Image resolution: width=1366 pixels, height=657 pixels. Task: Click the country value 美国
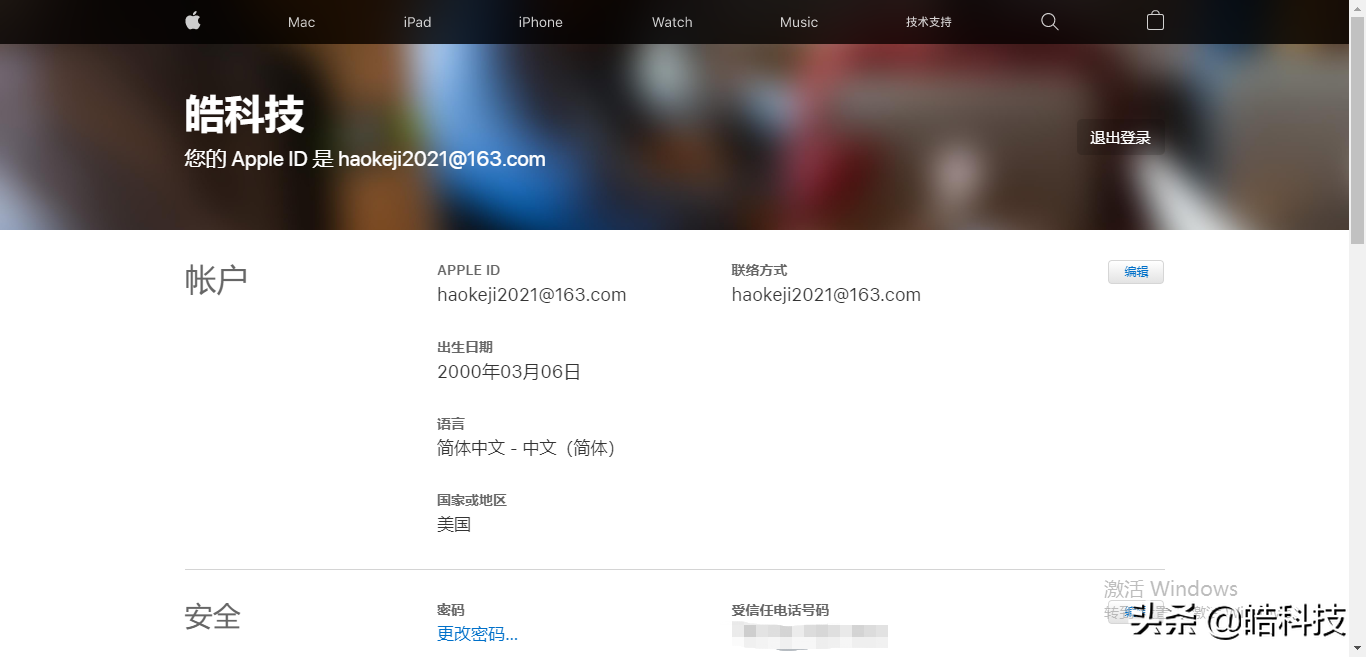coord(454,524)
